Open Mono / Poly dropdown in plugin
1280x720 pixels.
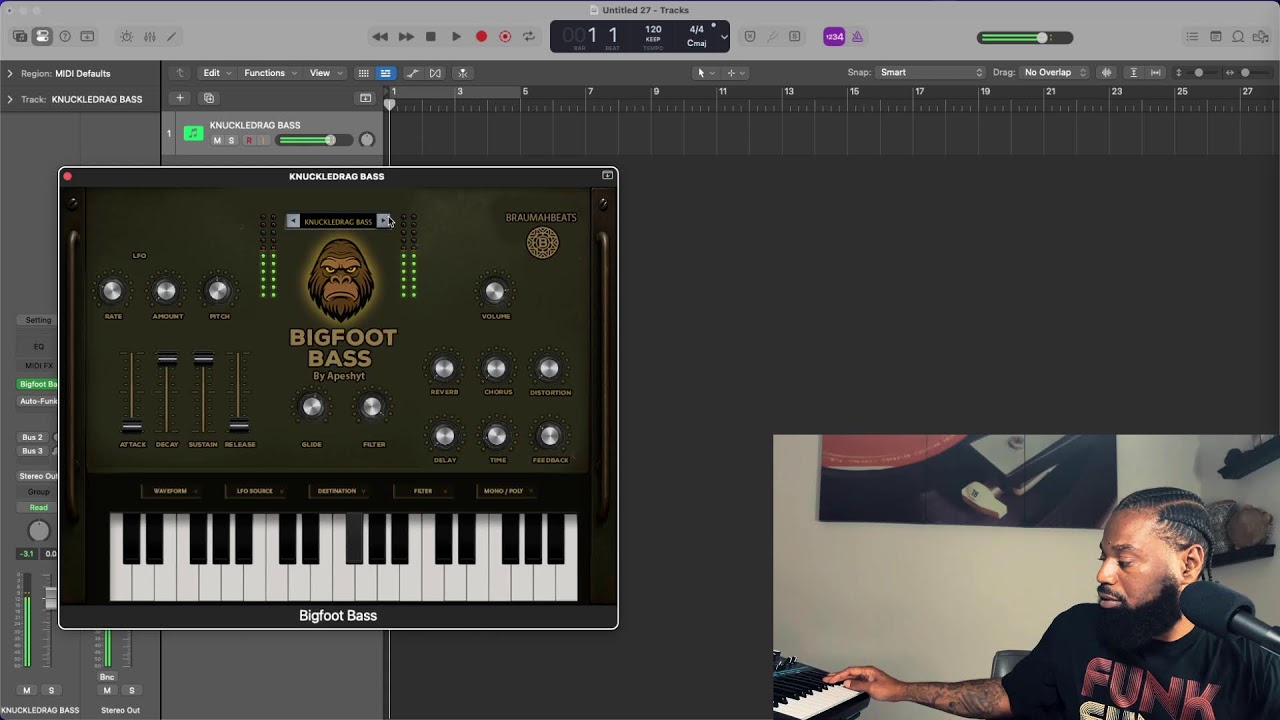[508, 491]
